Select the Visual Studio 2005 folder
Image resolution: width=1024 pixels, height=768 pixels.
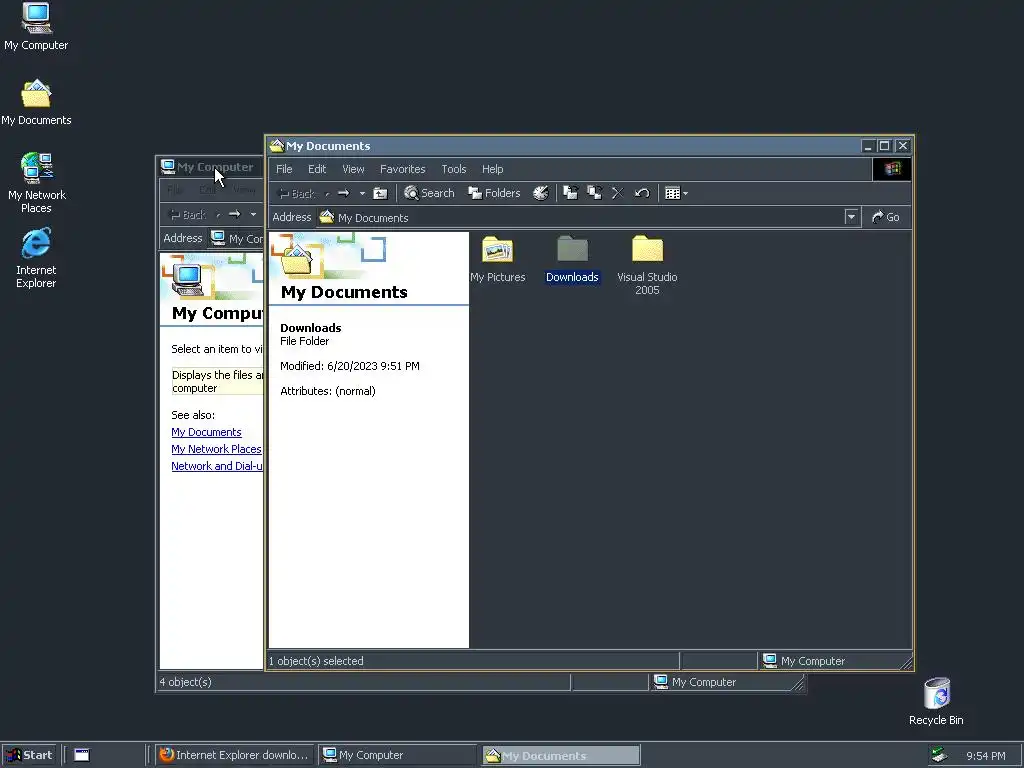pyautogui.click(x=647, y=266)
